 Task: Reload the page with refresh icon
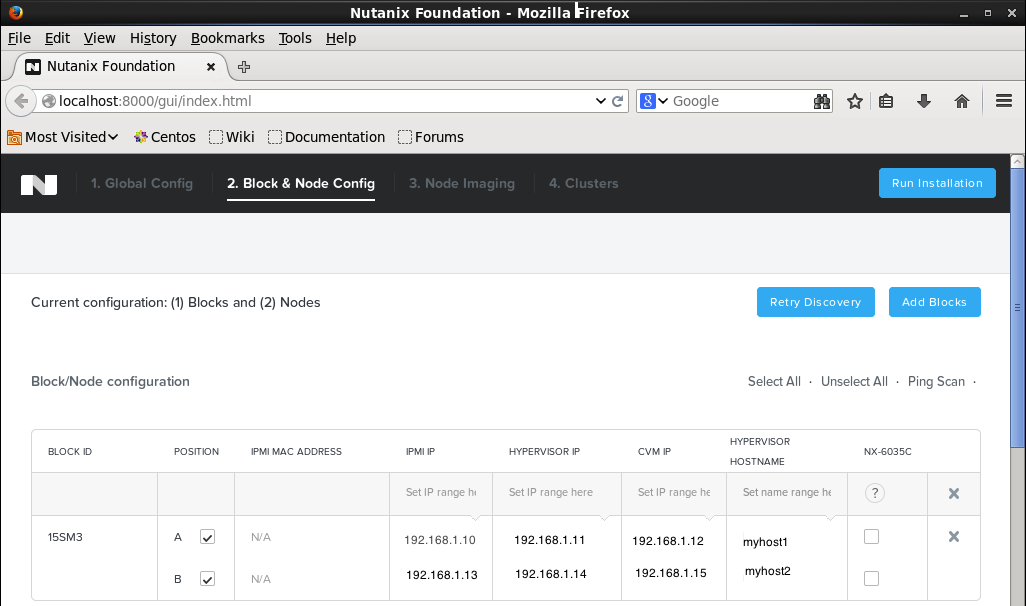coord(618,101)
